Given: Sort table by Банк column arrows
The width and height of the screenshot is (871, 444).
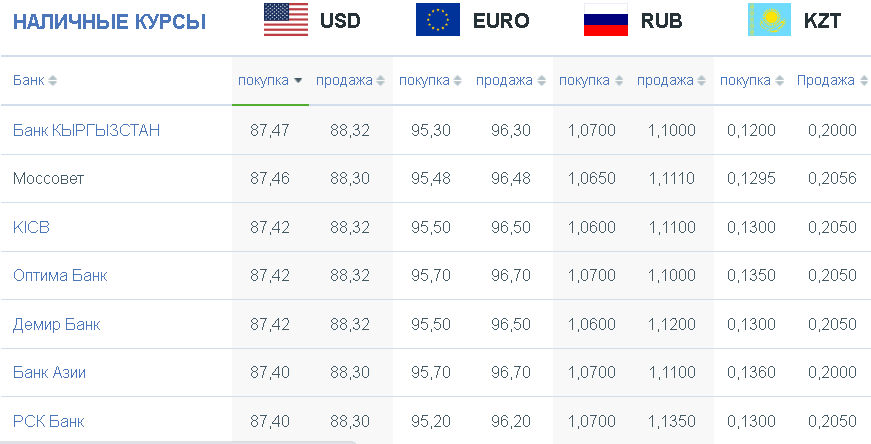Looking at the screenshot, I should 52,81.
